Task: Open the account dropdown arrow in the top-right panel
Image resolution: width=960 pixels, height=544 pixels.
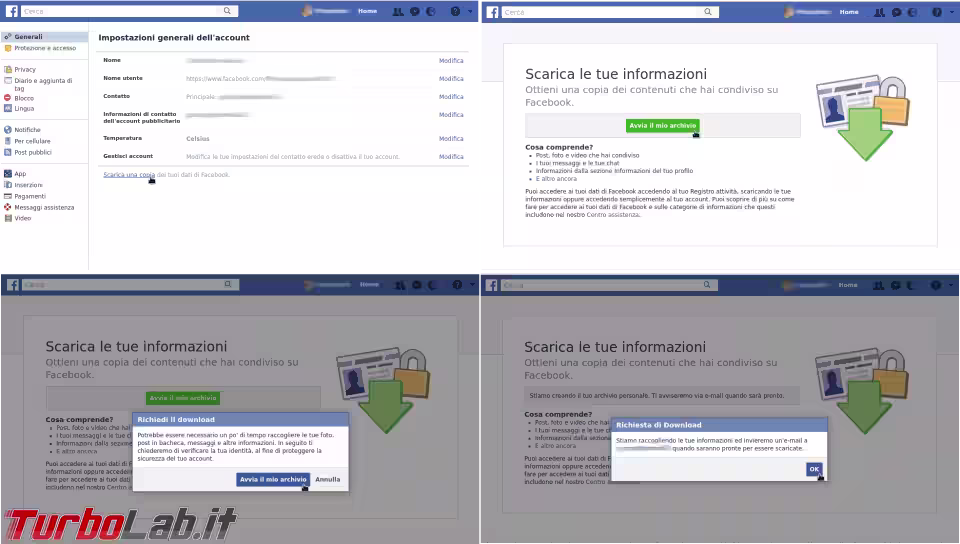Action: click(951, 12)
